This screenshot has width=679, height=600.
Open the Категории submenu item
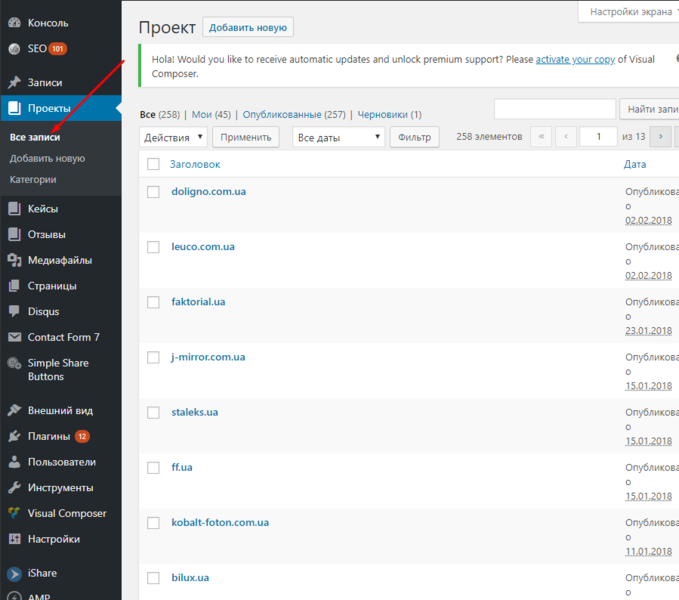click(33, 180)
